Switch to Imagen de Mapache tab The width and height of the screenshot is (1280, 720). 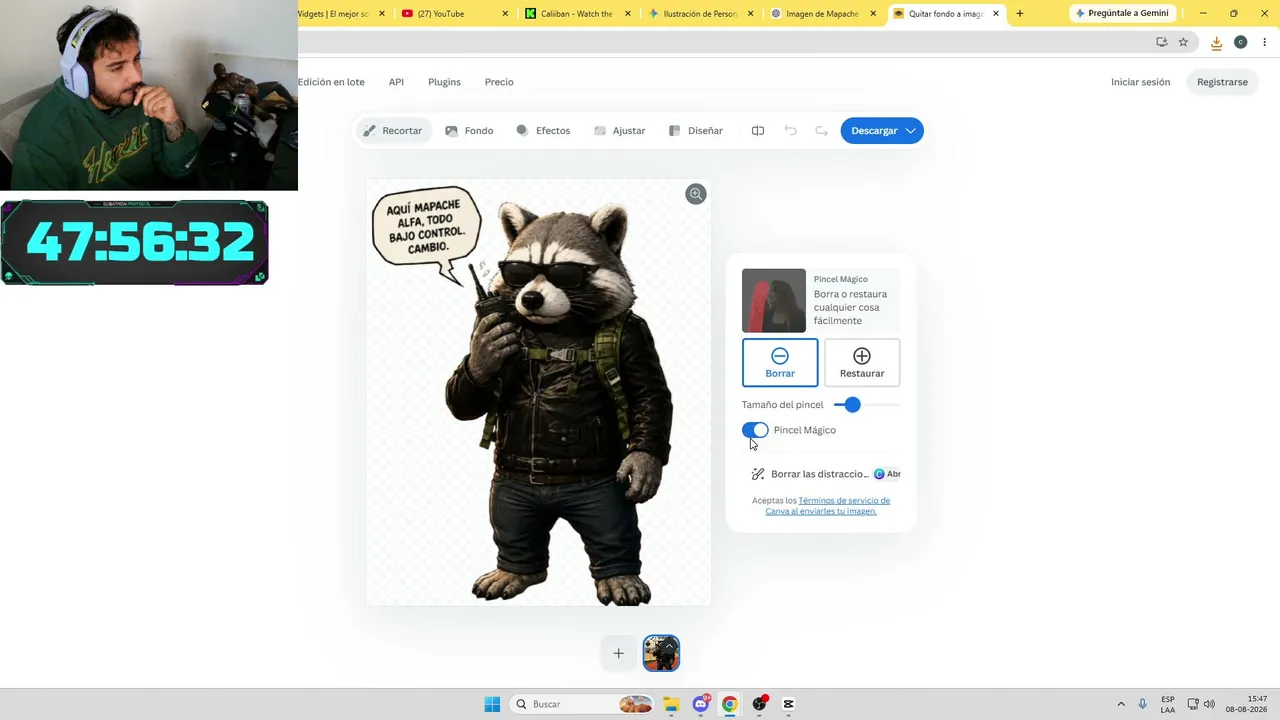click(x=824, y=14)
